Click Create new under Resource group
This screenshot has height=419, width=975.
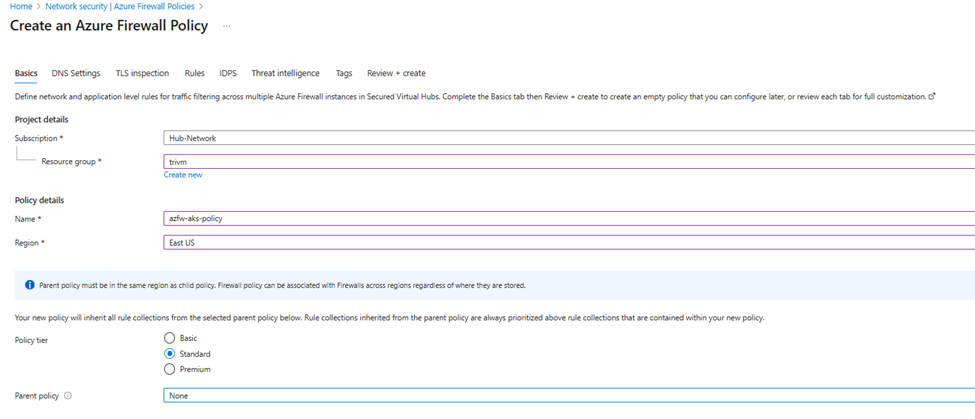pos(183,175)
